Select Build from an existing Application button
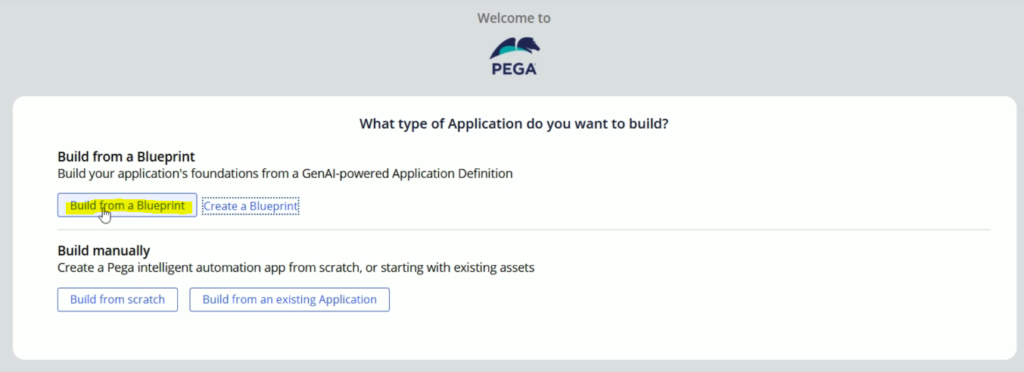The image size is (1024, 372). tap(289, 300)
